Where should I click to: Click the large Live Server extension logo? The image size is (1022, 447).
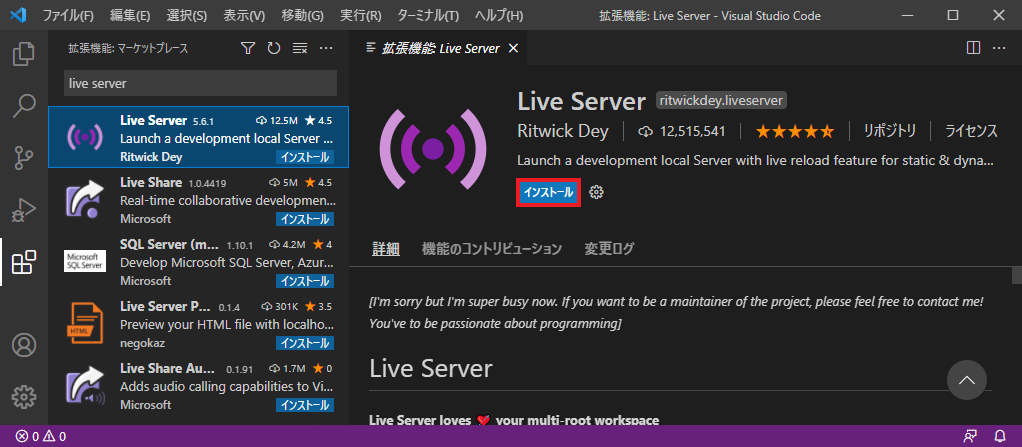coord(433,149)
